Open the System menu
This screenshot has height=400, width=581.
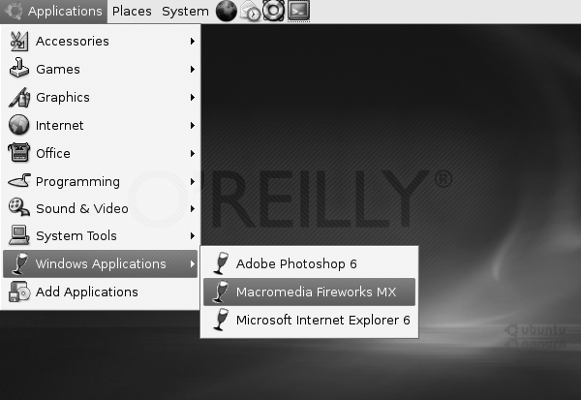coord(185,11)
